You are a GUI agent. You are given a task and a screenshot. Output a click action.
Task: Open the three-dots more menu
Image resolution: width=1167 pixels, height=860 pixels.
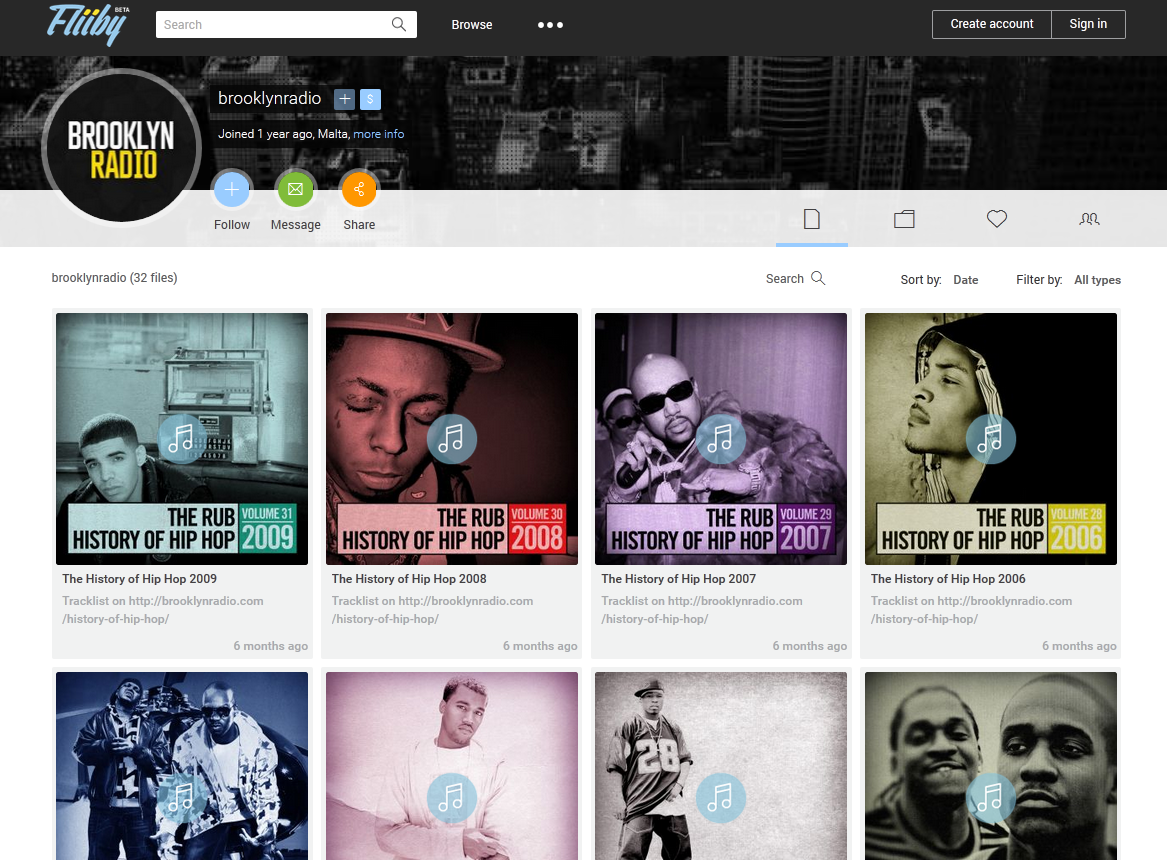tap(550, 25)
